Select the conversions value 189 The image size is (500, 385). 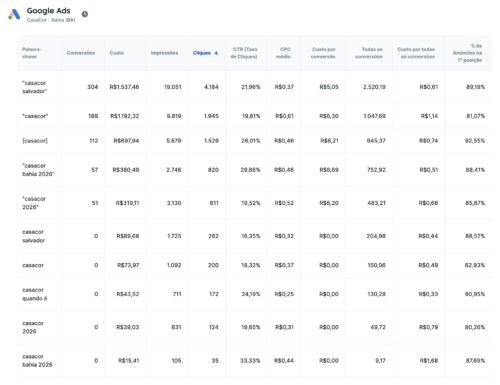tap(93, 116)
